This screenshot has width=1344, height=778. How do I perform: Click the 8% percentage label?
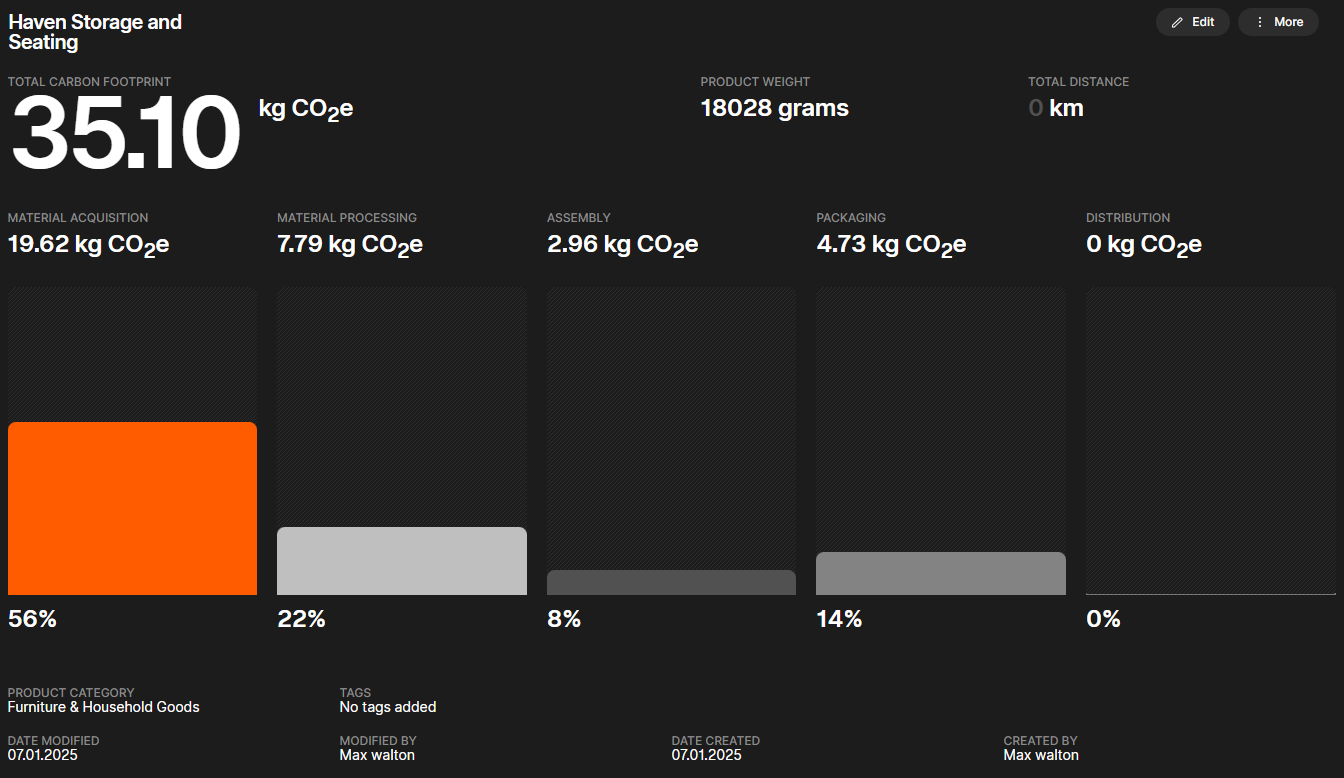point(564,619)
